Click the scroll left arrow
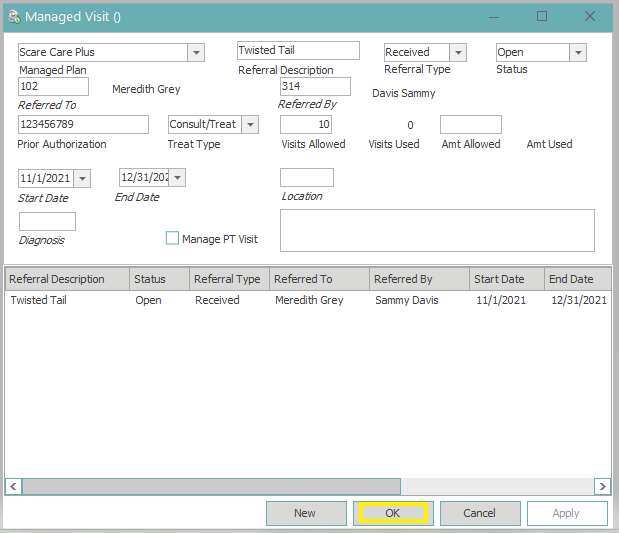Viewport: 619px width, 533px height. pyautogui.click(x=13, y=487)
